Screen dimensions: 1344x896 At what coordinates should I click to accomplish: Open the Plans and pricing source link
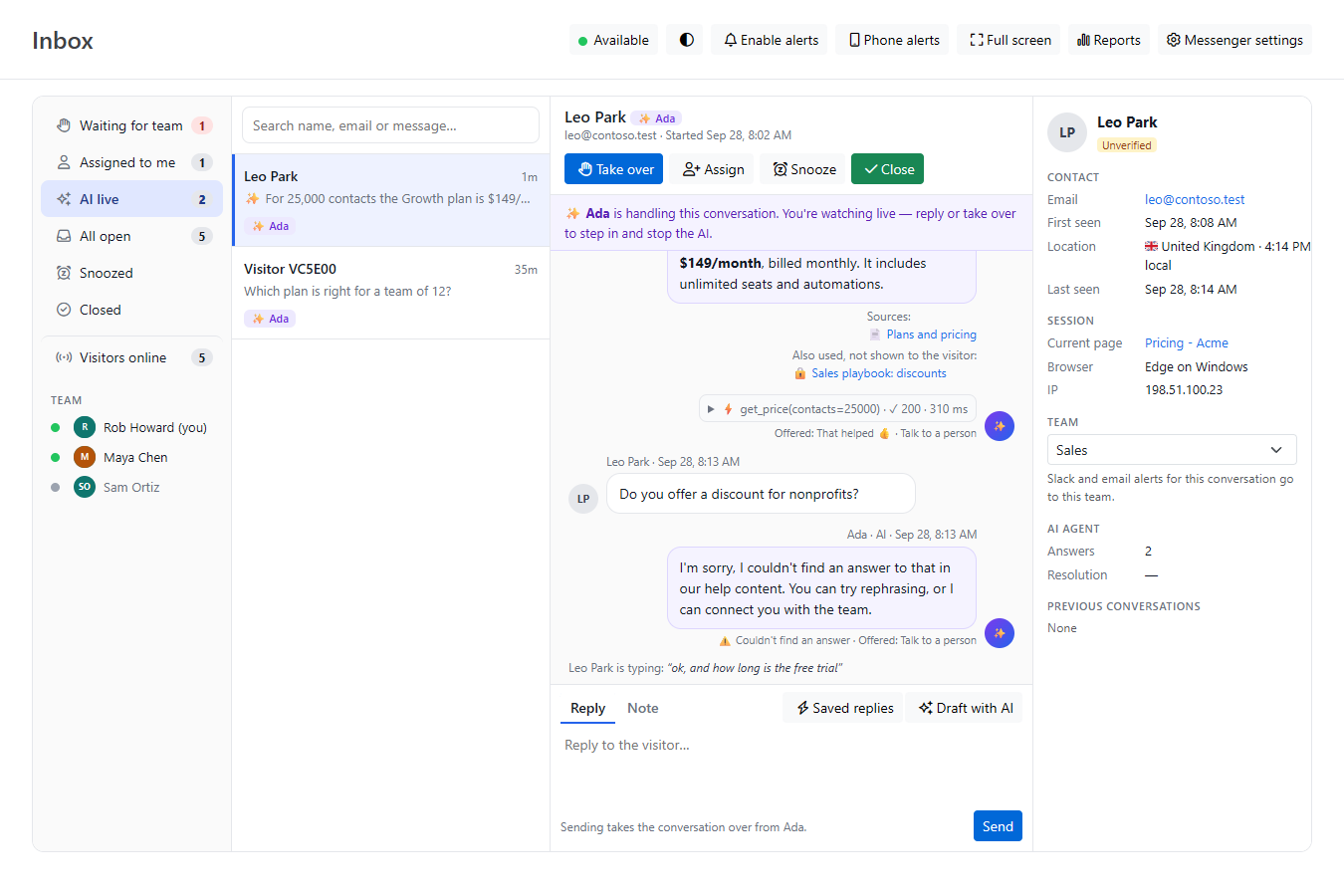pos(931,335)
